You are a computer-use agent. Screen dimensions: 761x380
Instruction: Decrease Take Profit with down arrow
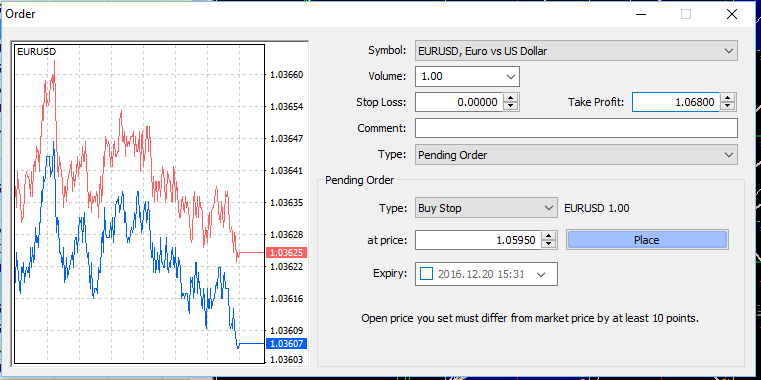point(728,106)
